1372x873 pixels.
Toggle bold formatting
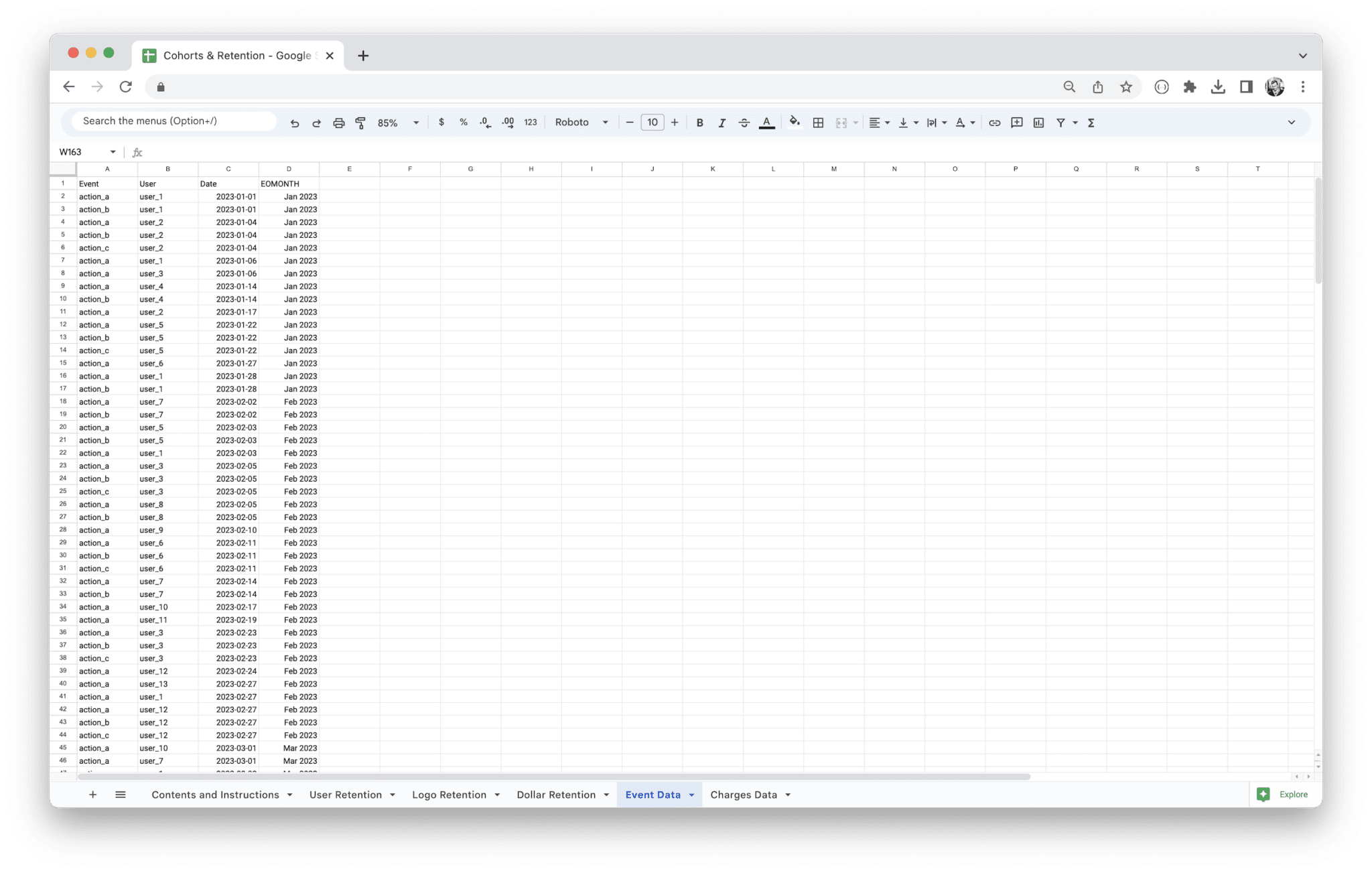[700, 123]
